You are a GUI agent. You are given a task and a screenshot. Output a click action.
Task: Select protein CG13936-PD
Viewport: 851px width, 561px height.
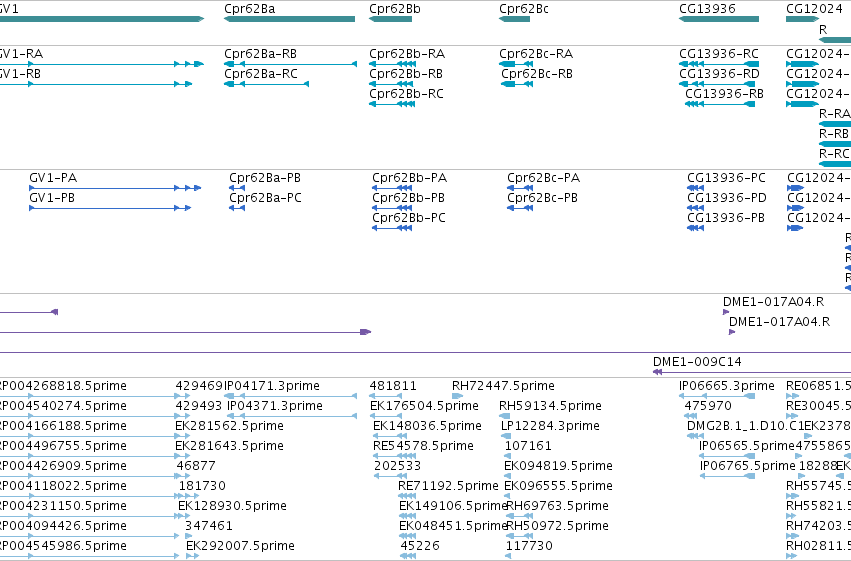click(727, 198)
